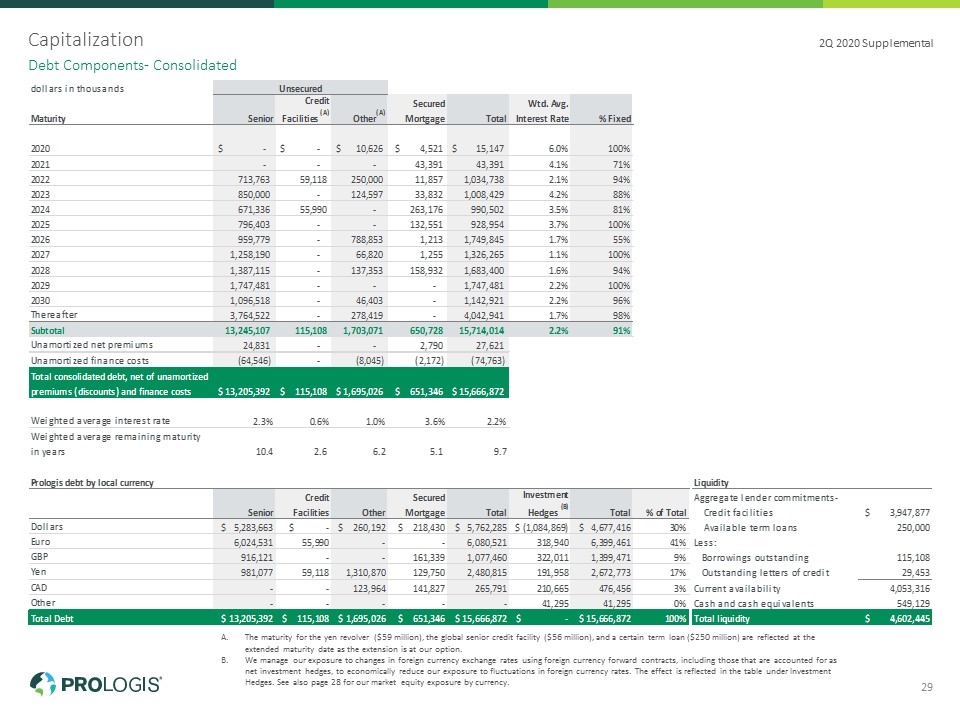Click the Prologis logo
The width and height of the screenshot is (960, 720).
coord(96,684)
